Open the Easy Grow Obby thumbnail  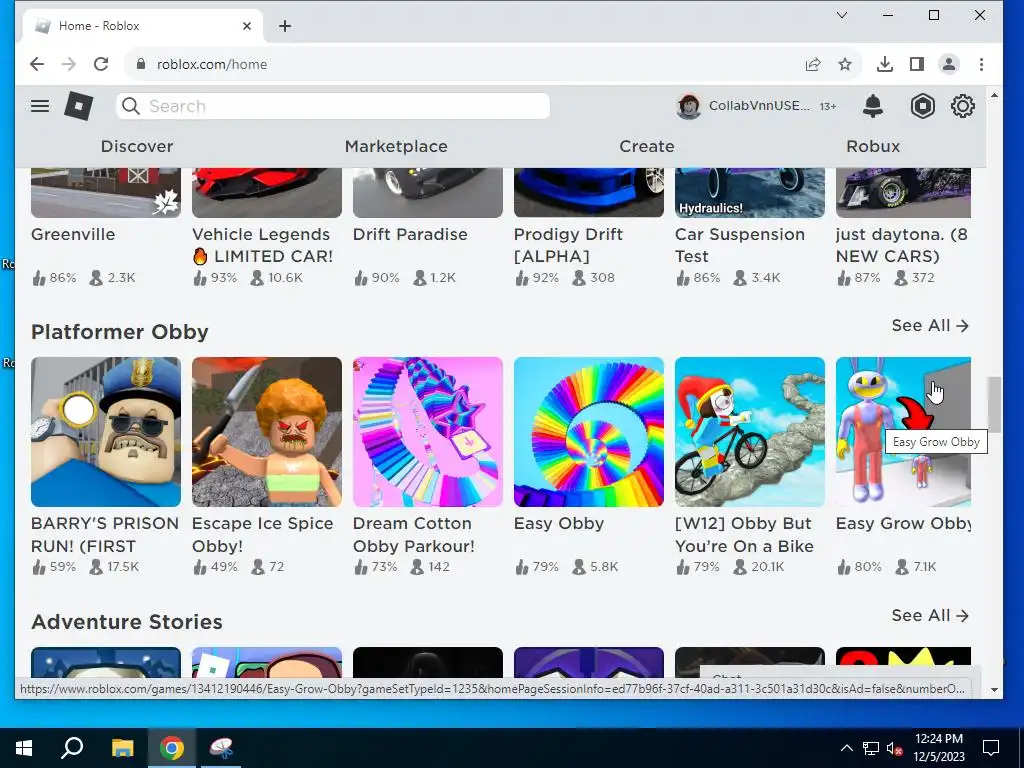(x=903, y=432)
